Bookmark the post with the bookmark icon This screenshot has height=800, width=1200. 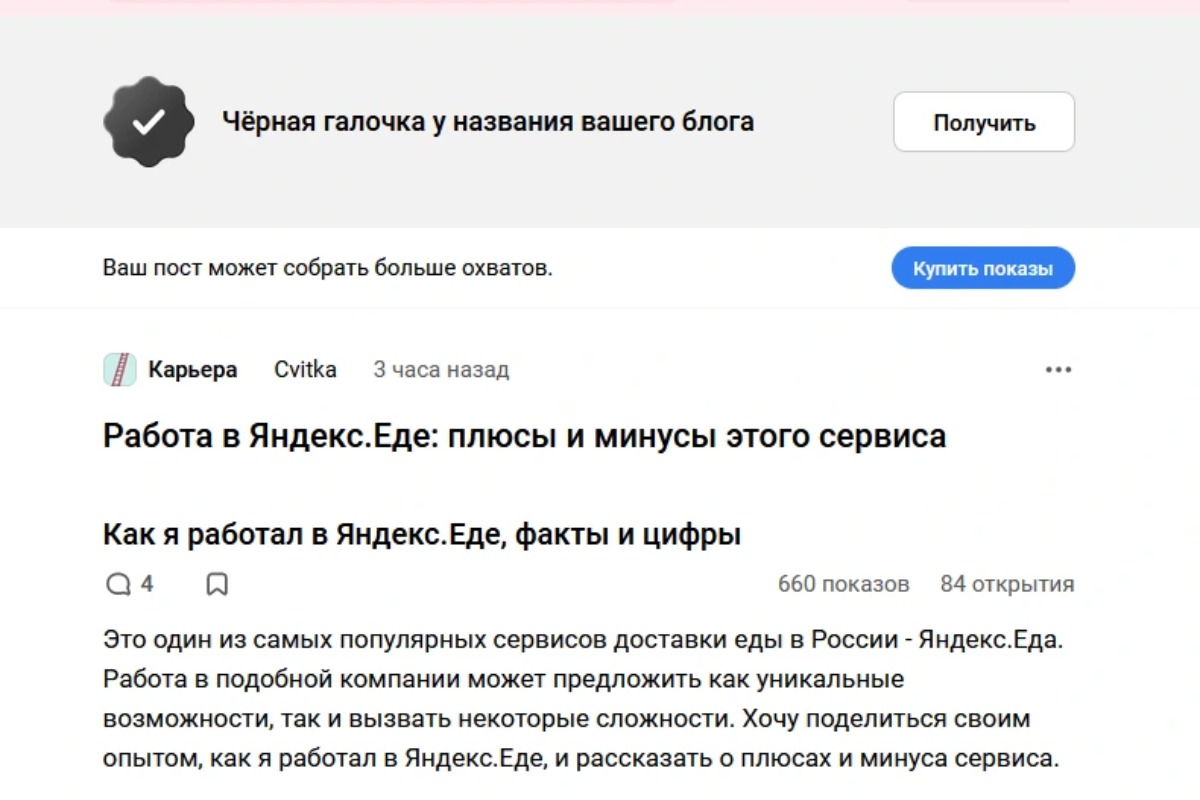coord(217,584)
